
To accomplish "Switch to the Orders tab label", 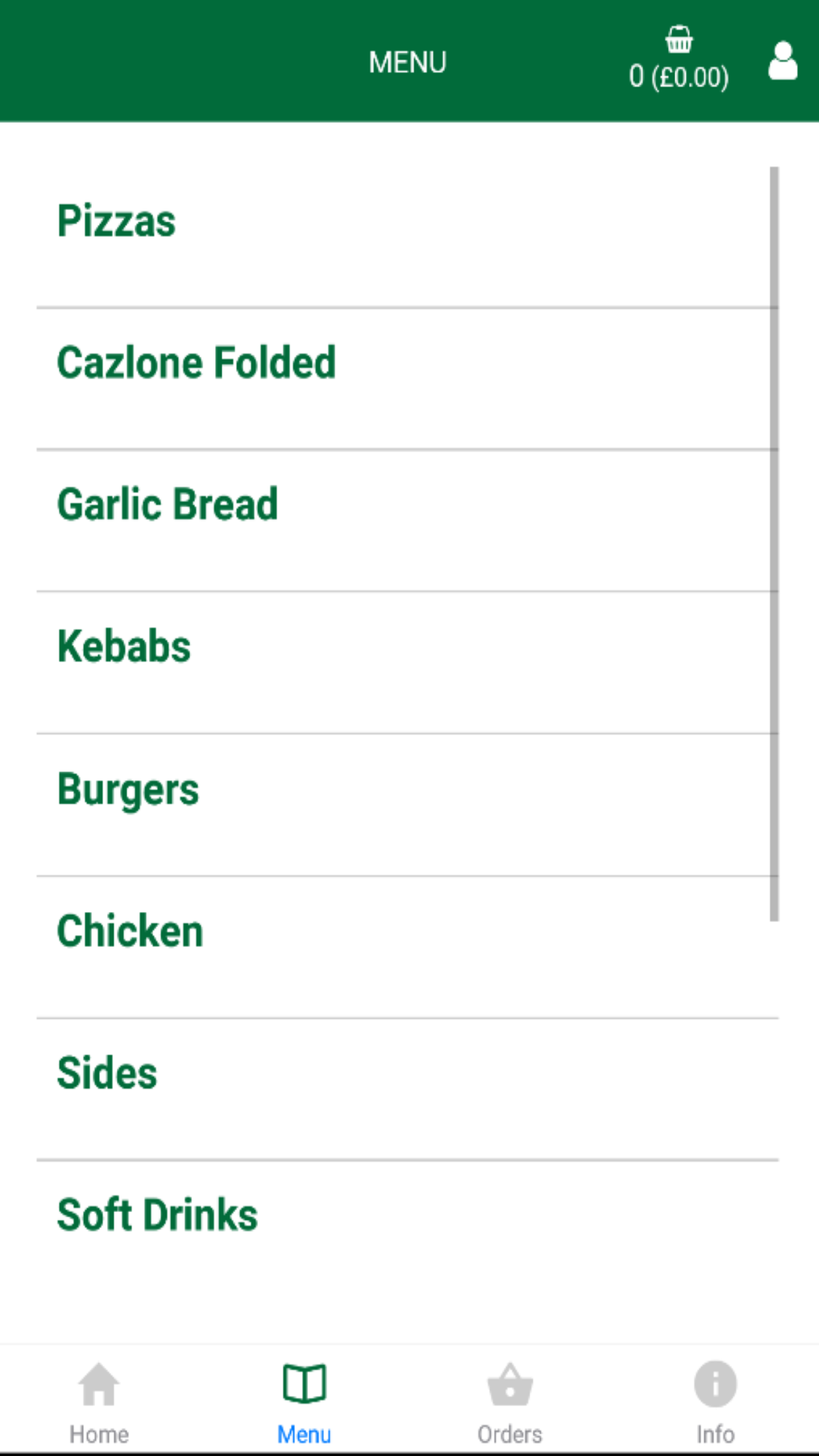I will (x=510, y=1434).
